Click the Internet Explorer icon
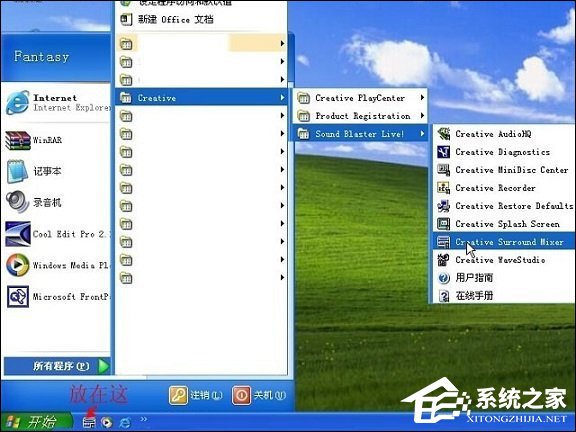This screenshot has width=576, height=432. (x=17, y=102)
